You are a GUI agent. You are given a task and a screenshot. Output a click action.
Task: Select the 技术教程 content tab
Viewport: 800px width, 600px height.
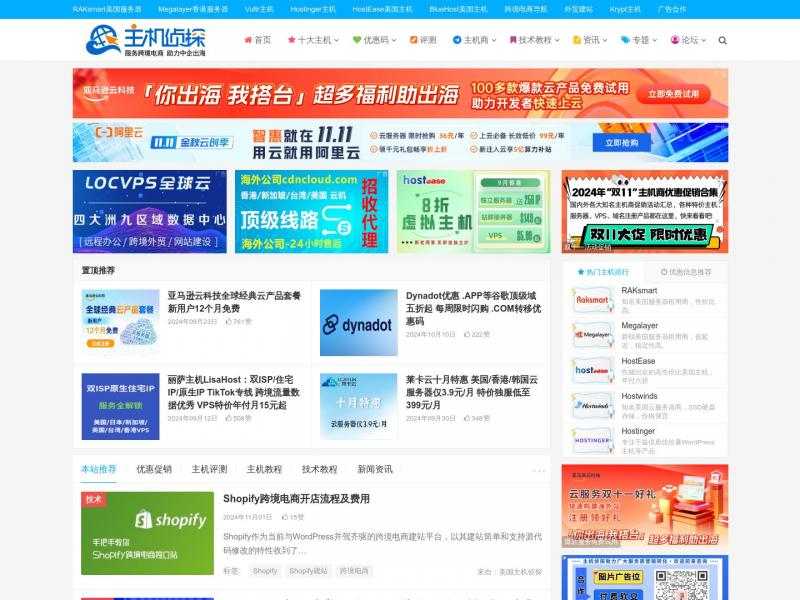click(x=319, y=469)
